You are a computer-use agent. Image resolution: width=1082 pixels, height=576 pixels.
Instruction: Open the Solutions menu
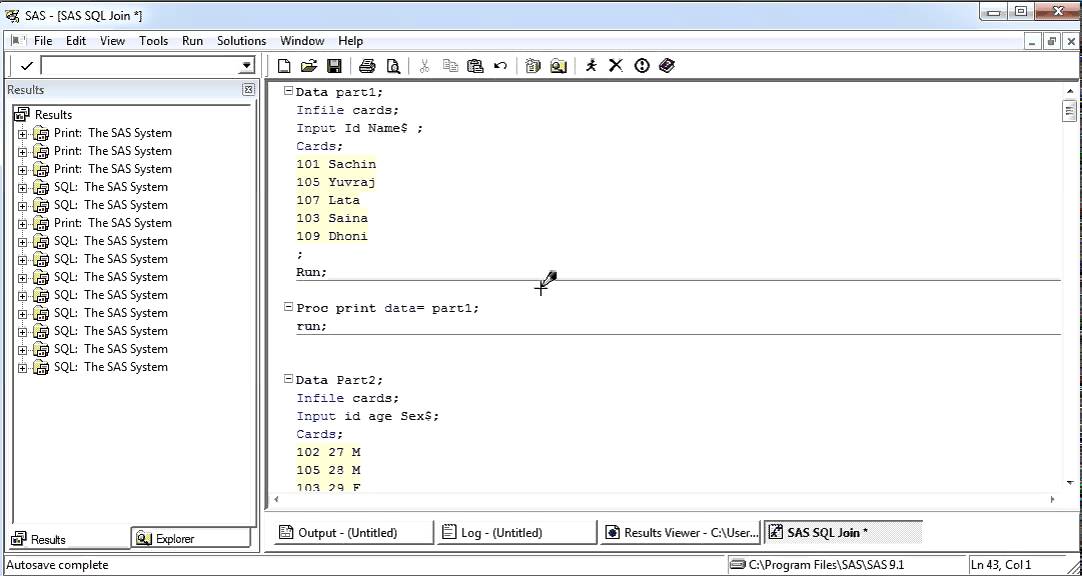[x=242, y=41]
